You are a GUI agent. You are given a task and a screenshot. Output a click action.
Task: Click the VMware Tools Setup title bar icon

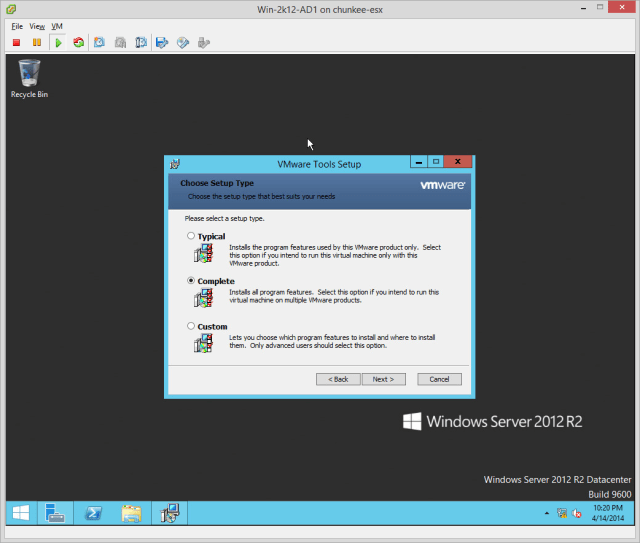(175, 164)
